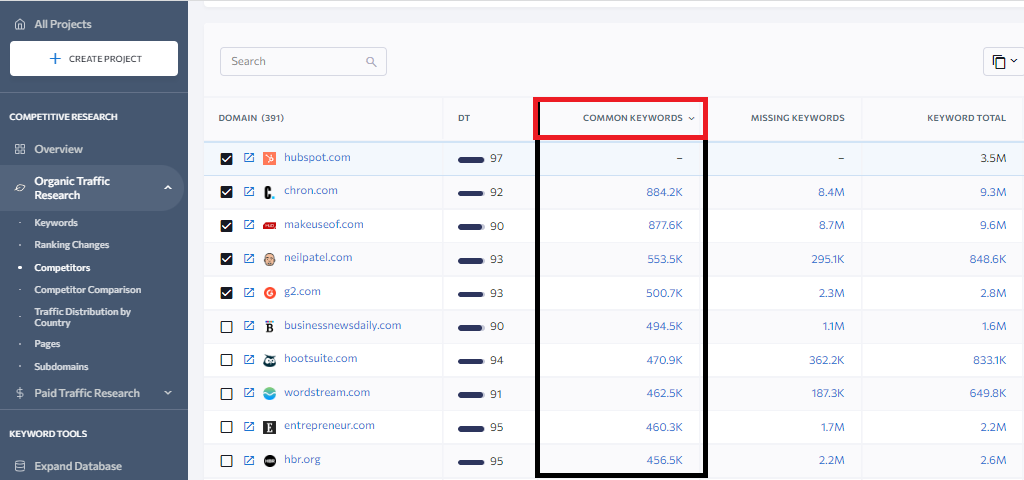Select Ranking Changes submenu item
1024x480 pixels.
pyautogui.click(x=72, y=245)
